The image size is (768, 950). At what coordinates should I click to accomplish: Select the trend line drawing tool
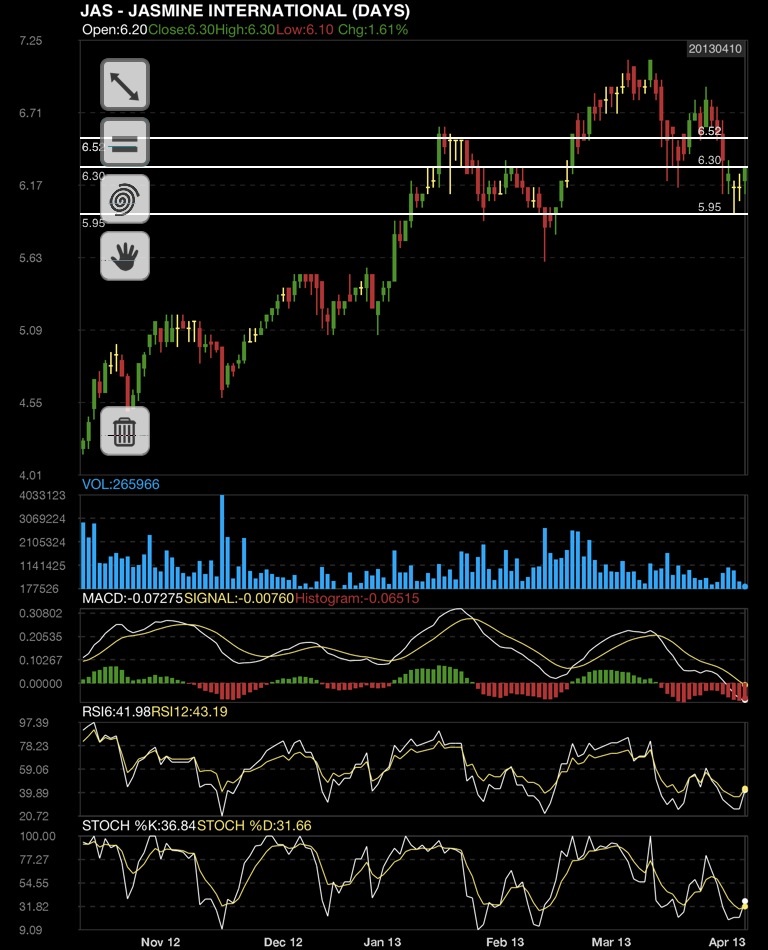[125, 85]
